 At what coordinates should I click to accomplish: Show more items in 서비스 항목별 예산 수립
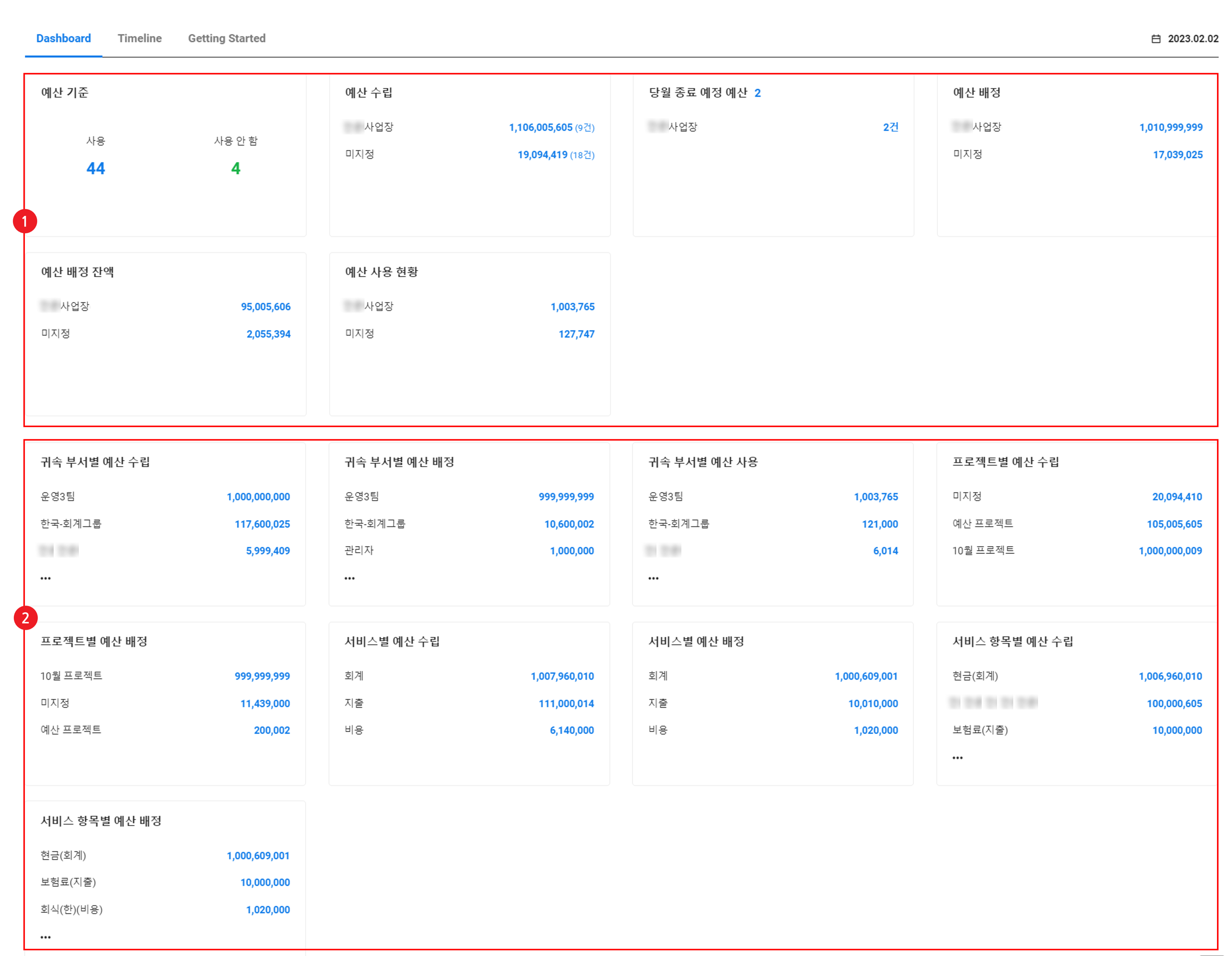click(957, 757)
